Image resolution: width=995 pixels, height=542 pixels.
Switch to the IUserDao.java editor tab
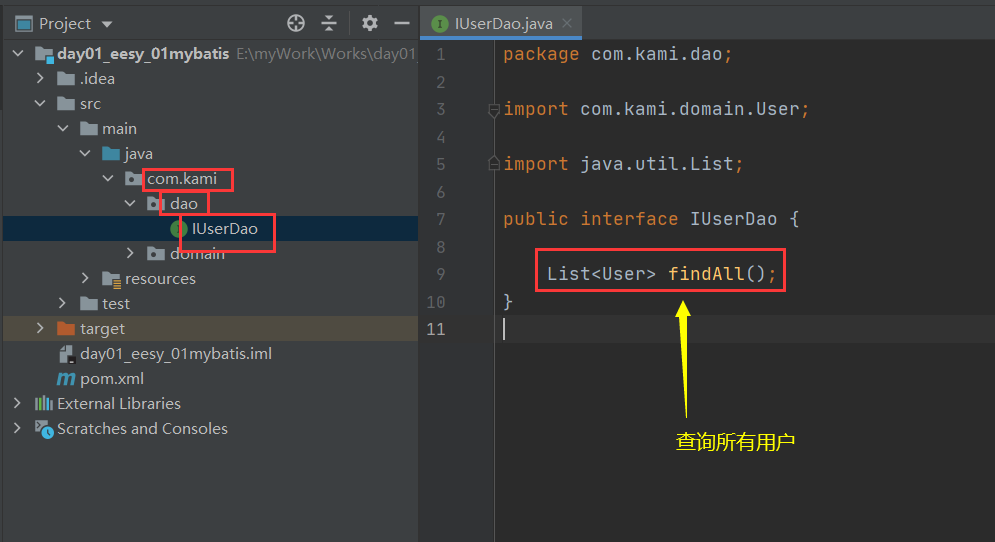click(x=503, y=23)
